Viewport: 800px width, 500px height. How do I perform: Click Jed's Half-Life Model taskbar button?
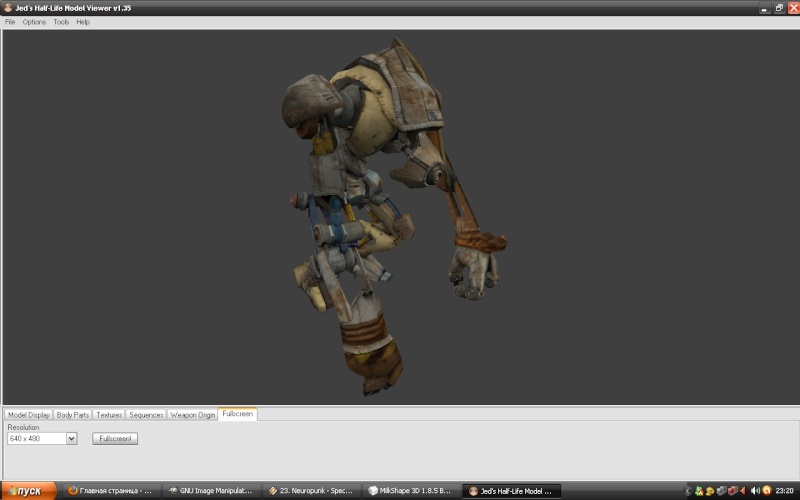[511, 491]
